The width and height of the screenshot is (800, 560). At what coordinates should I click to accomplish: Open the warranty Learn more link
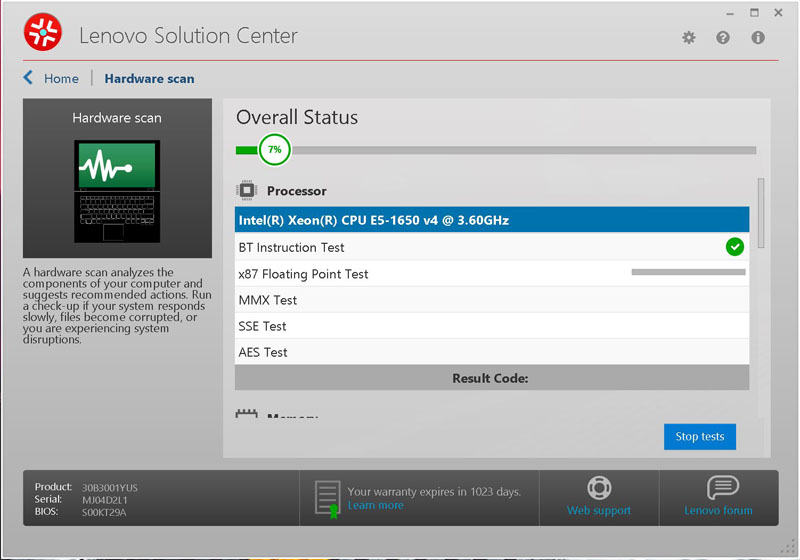(x=375, y=506)
